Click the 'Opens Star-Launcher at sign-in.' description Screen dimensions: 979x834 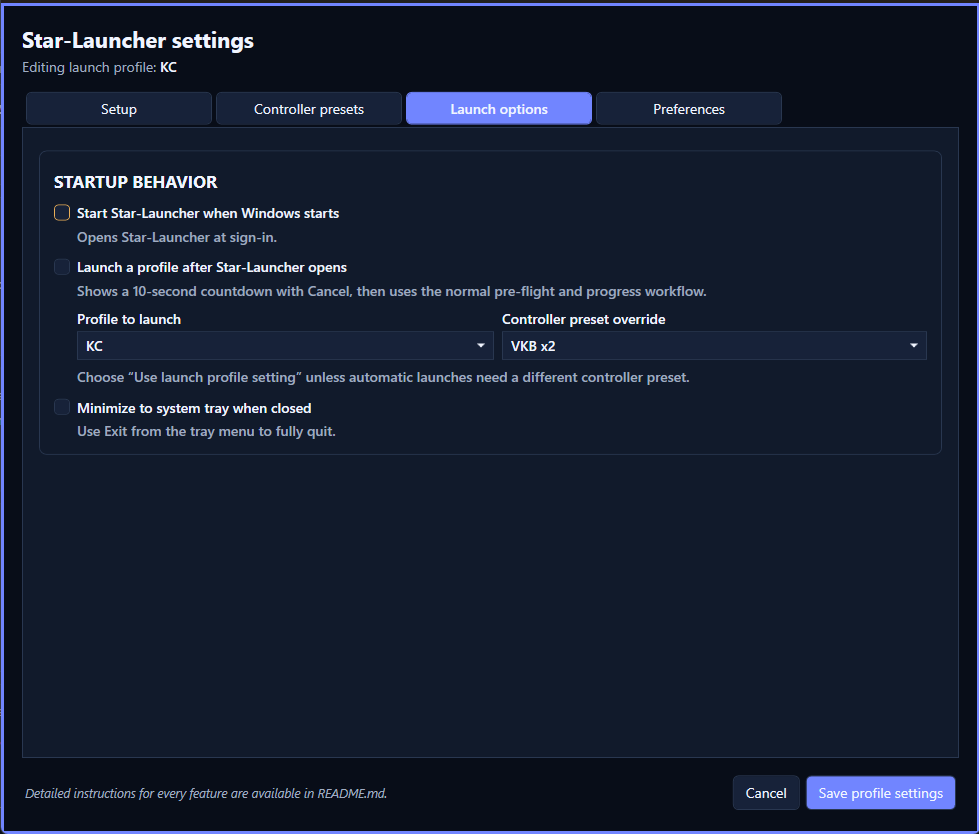pyautogui.click(x=177, y=237)
